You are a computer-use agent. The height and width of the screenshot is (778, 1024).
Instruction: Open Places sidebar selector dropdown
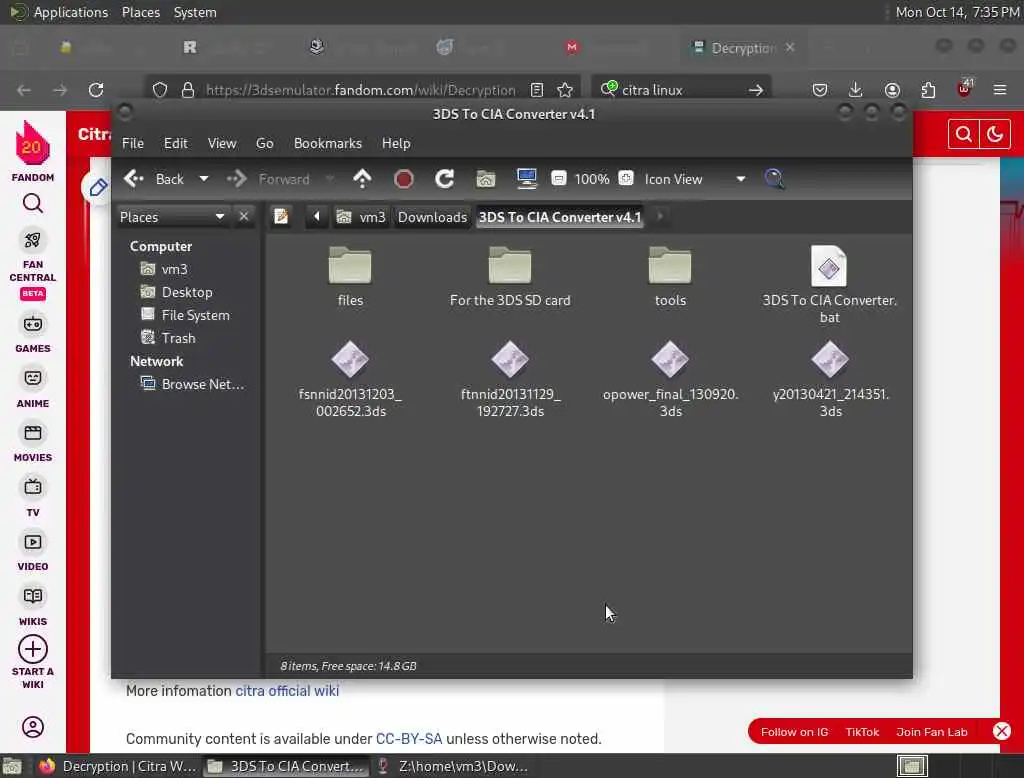172,217
